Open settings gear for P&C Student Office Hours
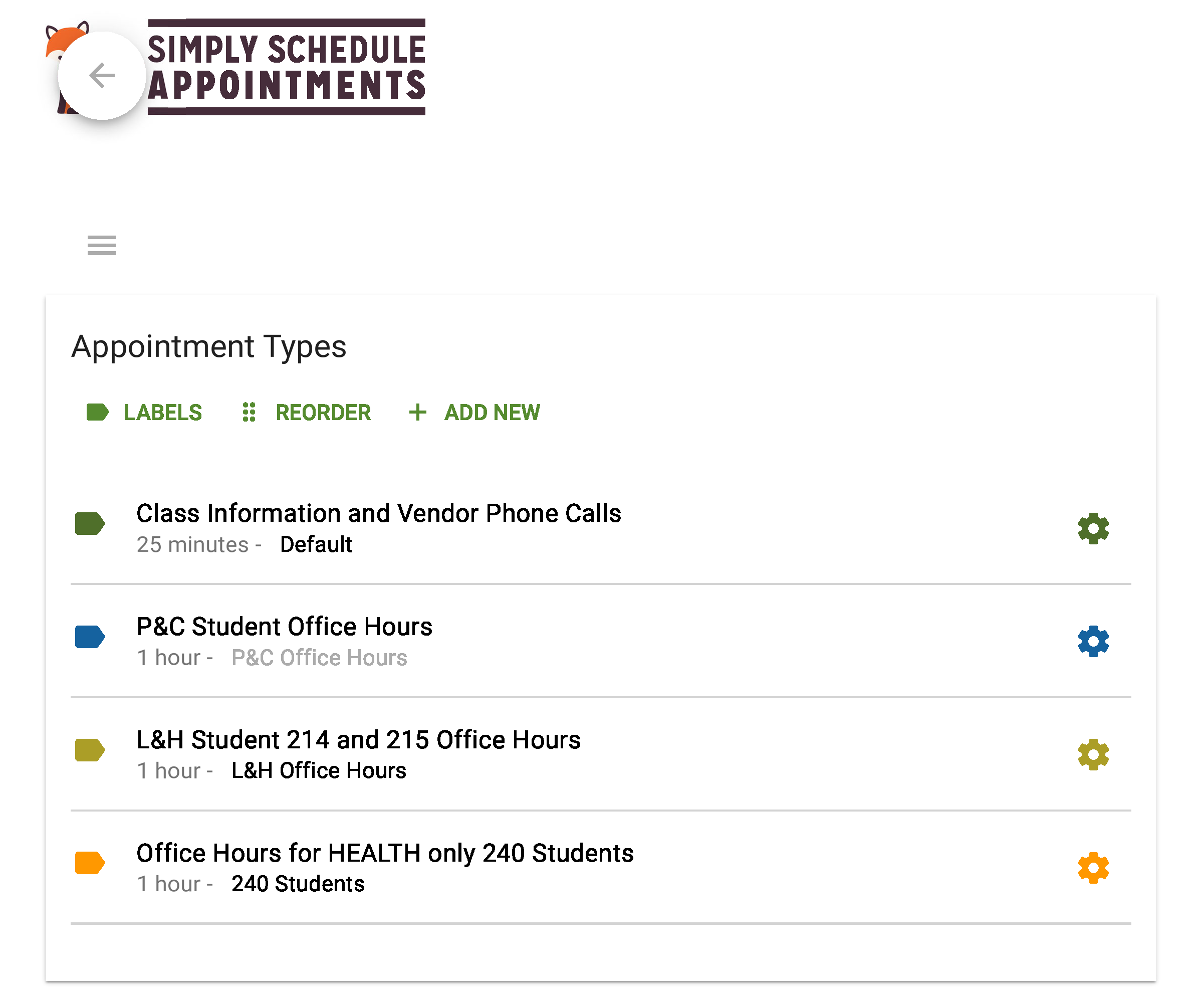Image resolution: width=1204 pixels, height=1001 pixels. pyautogui.click(x=1093, y=641)
